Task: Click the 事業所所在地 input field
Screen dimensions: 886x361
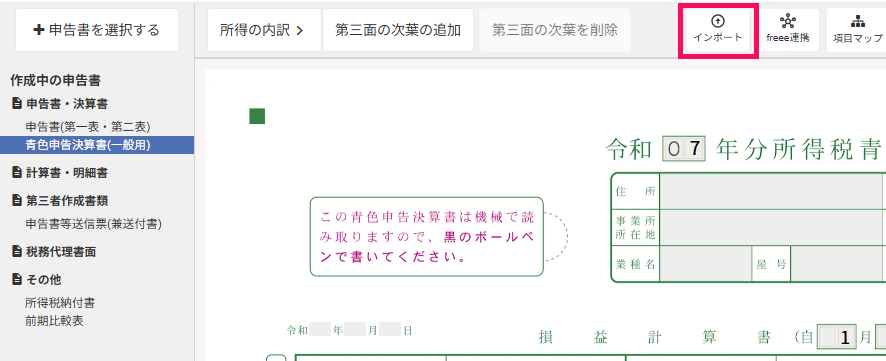Action: pyautogui.click(x=772, y=227)
